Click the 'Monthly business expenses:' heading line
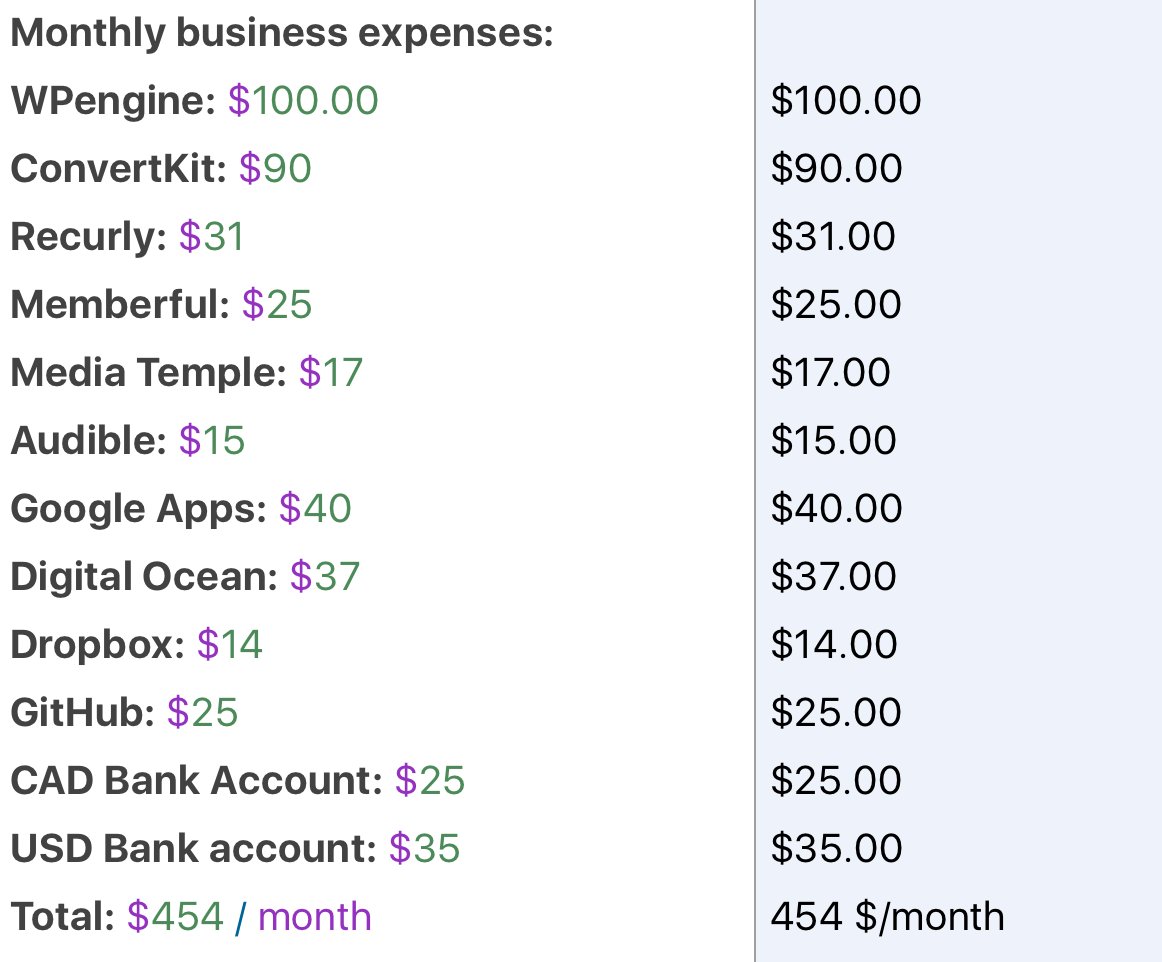Viewport: 1162px width, 962px height. tap(281, 33)
